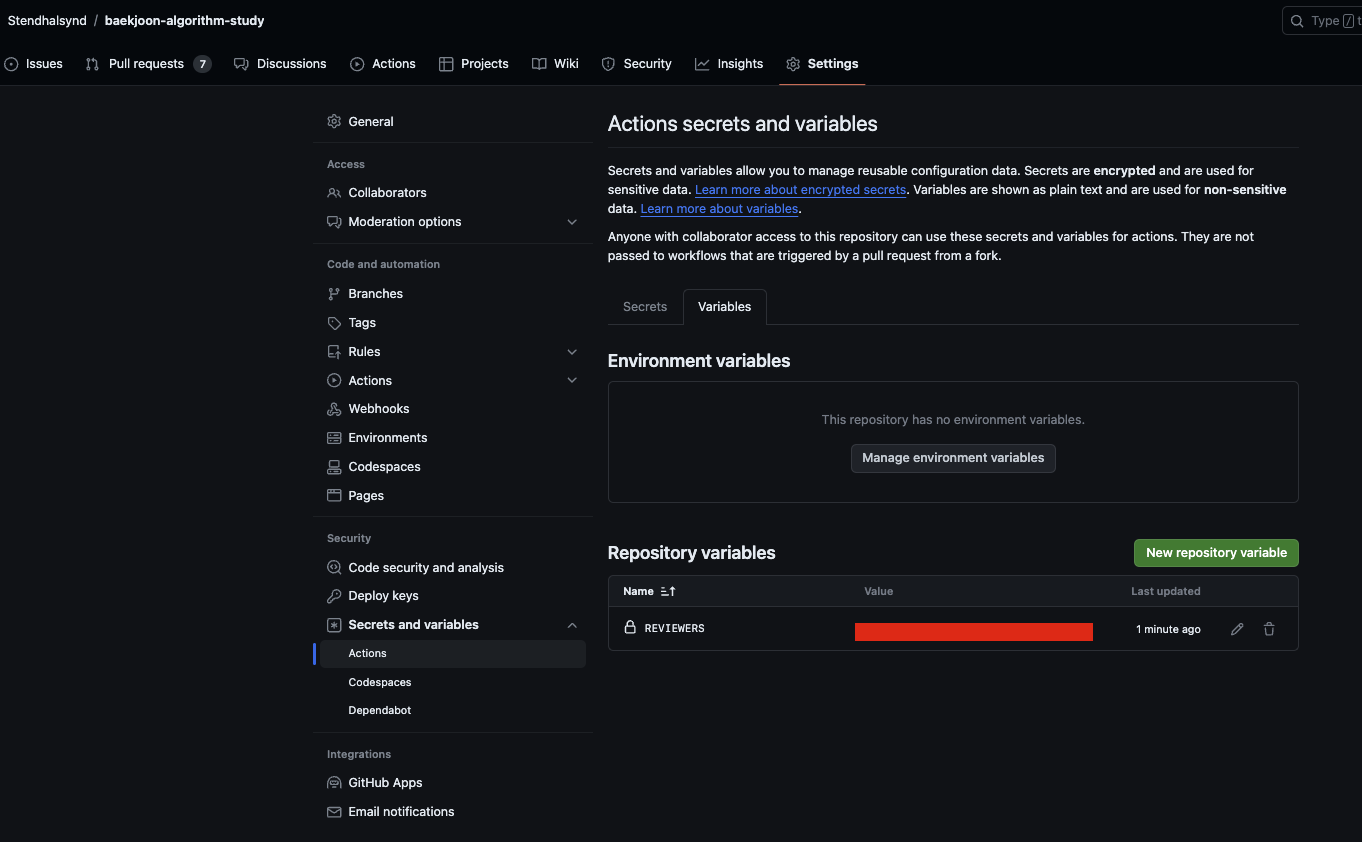Open the Settings tab
Image resolution: width=1362 pixels, height=842 pixels.
coord(822,63)
